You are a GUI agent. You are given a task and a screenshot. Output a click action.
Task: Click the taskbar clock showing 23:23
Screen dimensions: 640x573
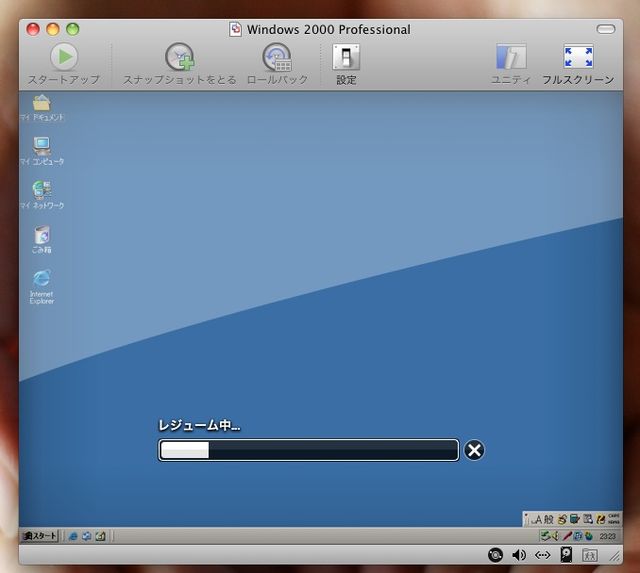point(607,536)
